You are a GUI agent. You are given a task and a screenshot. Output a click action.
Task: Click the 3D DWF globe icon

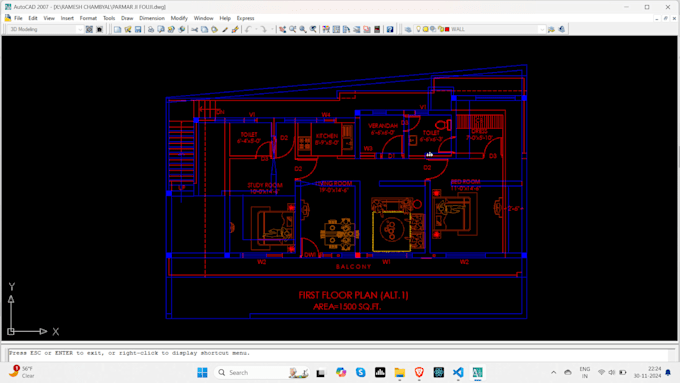tap(182, 29)
